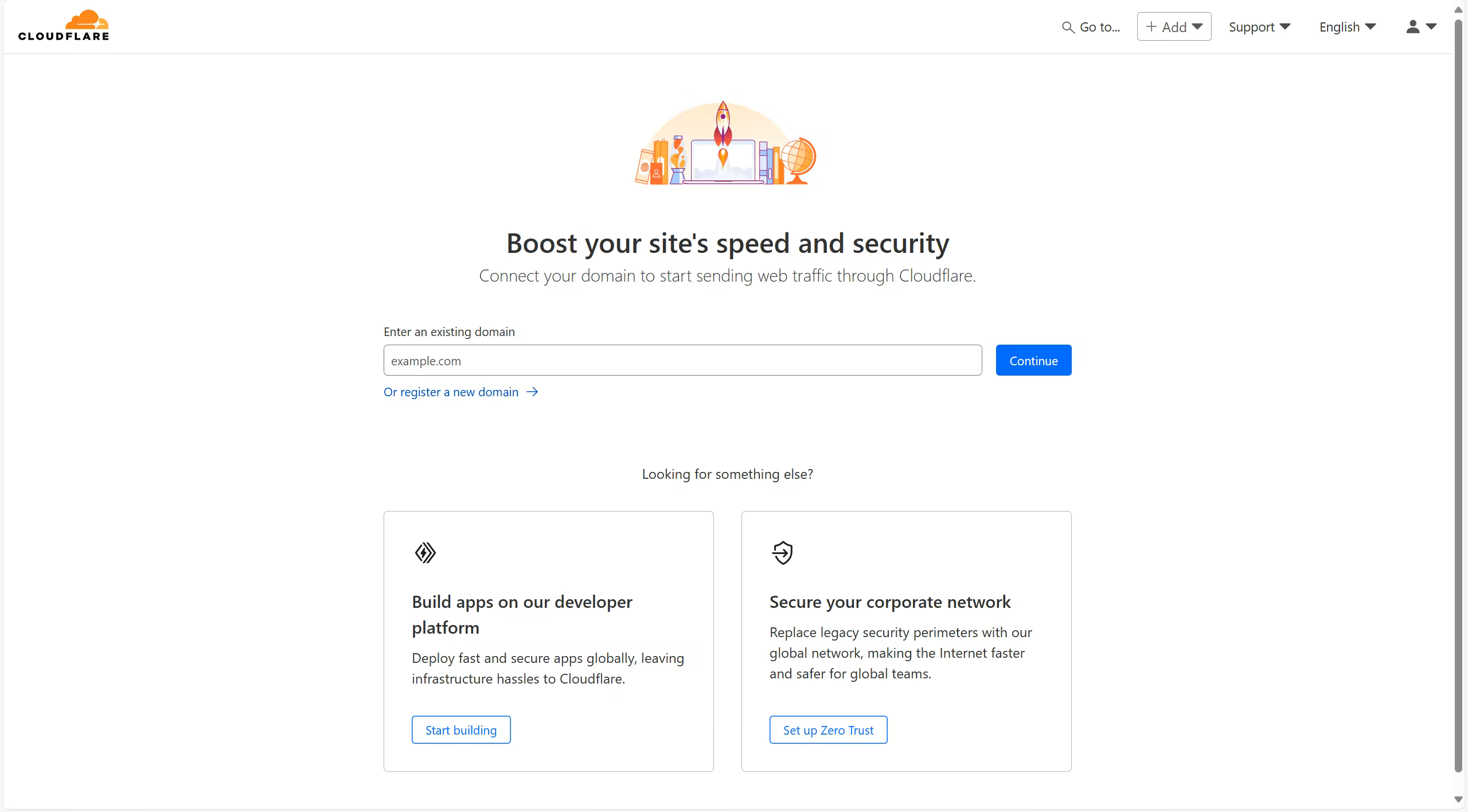Screen dimensions: 1468x812
Task: Click the search magnifier icon
Action: pyautogui.click(x=1067, y=27)
